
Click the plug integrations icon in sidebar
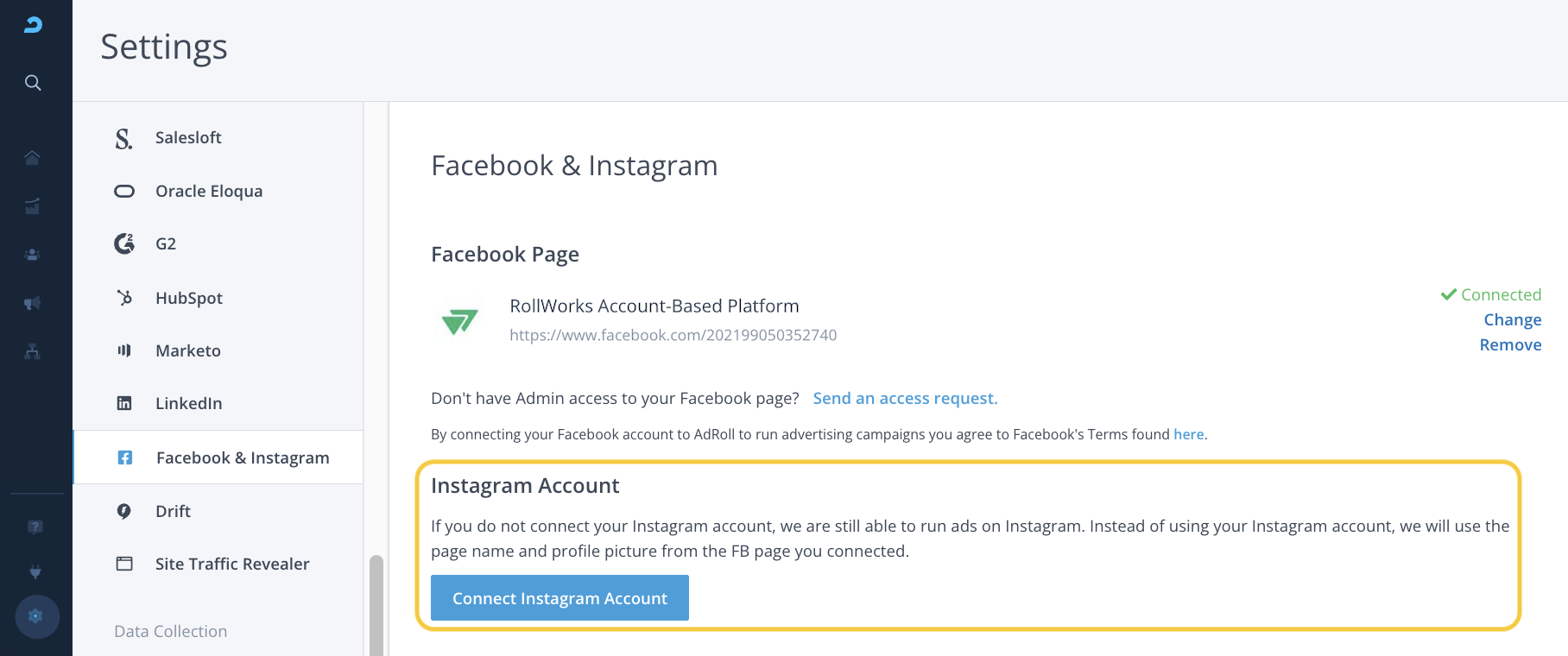click(x=35, y=571)
